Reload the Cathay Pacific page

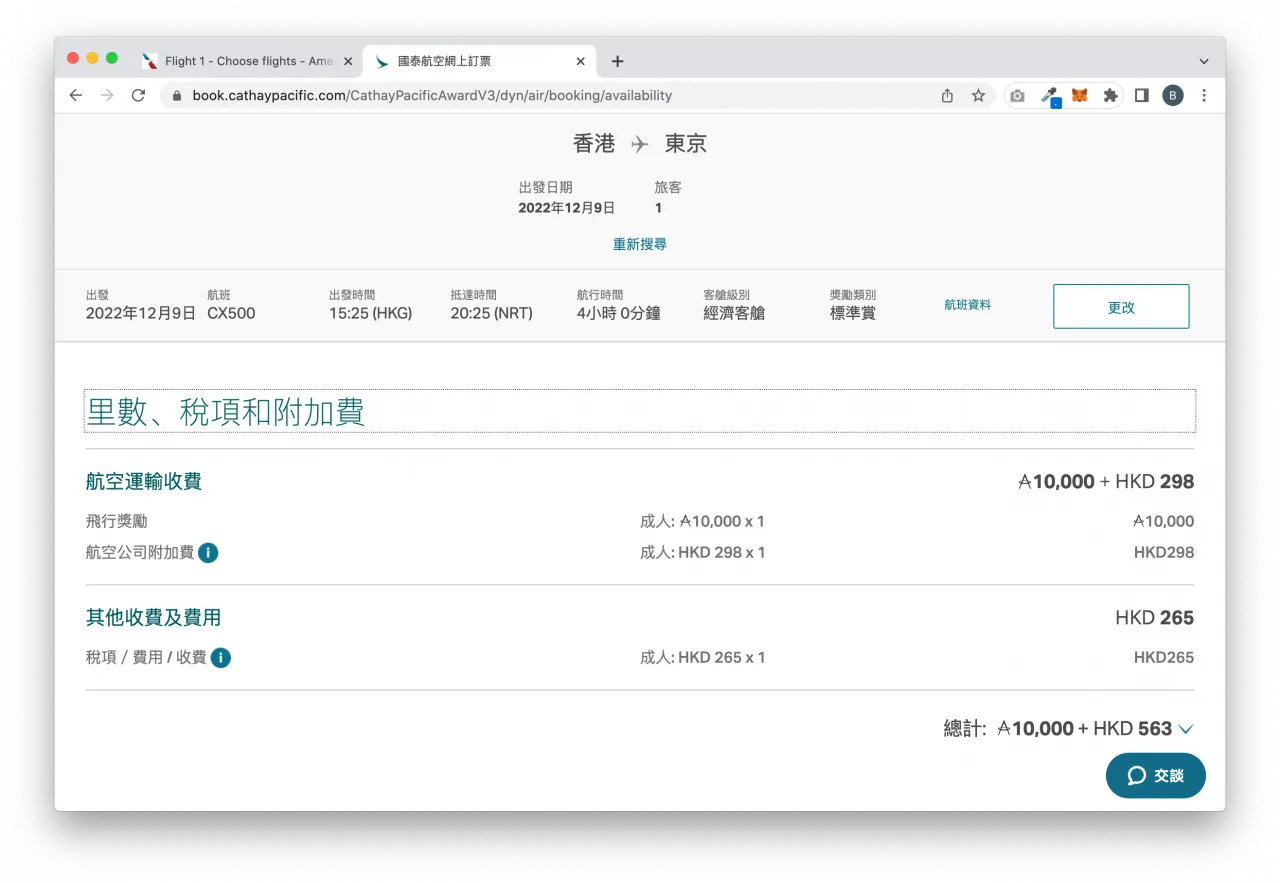pos(138,95)
